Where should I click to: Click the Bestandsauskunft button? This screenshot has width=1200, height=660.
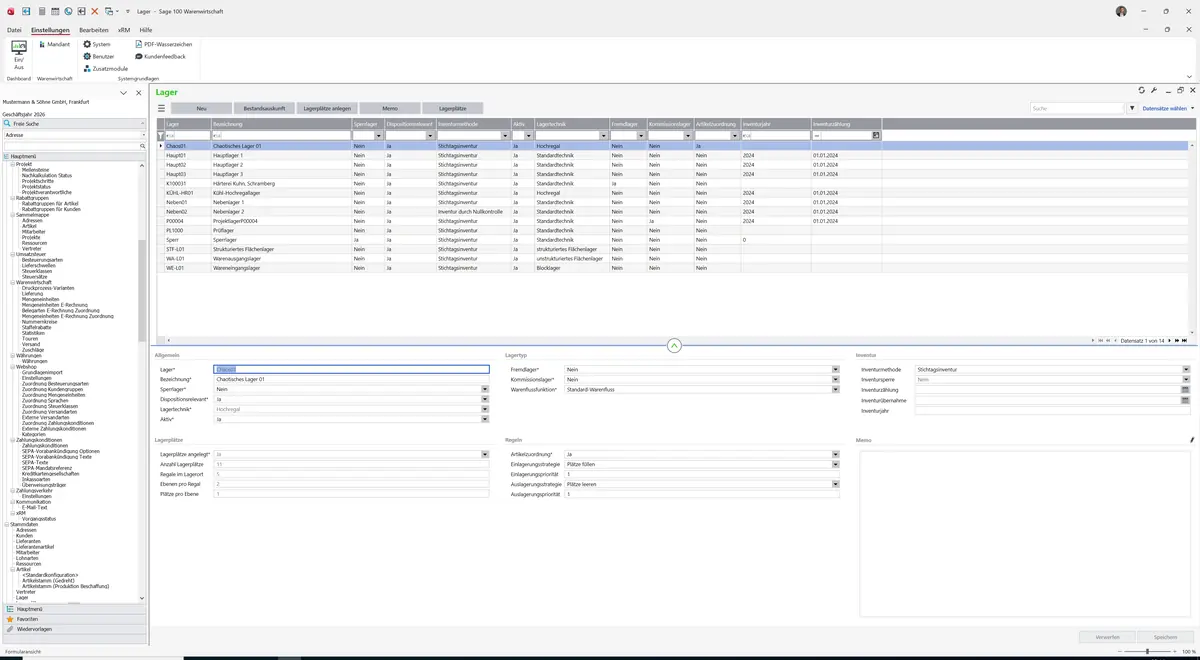[264, 108]
